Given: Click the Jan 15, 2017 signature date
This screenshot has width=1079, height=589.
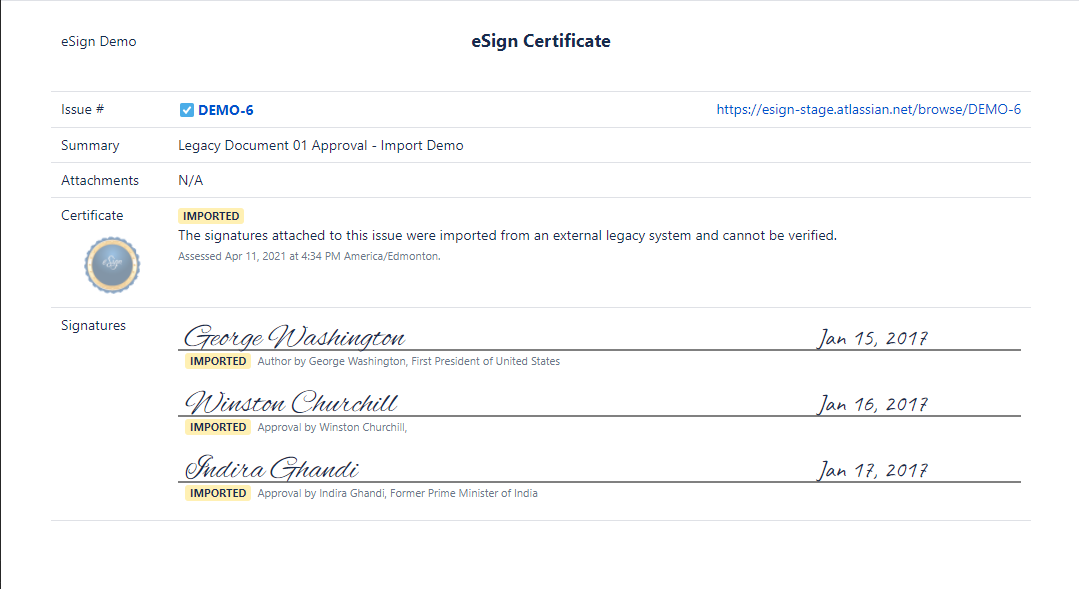Looking at the screenshot, I should coord(873,338).
